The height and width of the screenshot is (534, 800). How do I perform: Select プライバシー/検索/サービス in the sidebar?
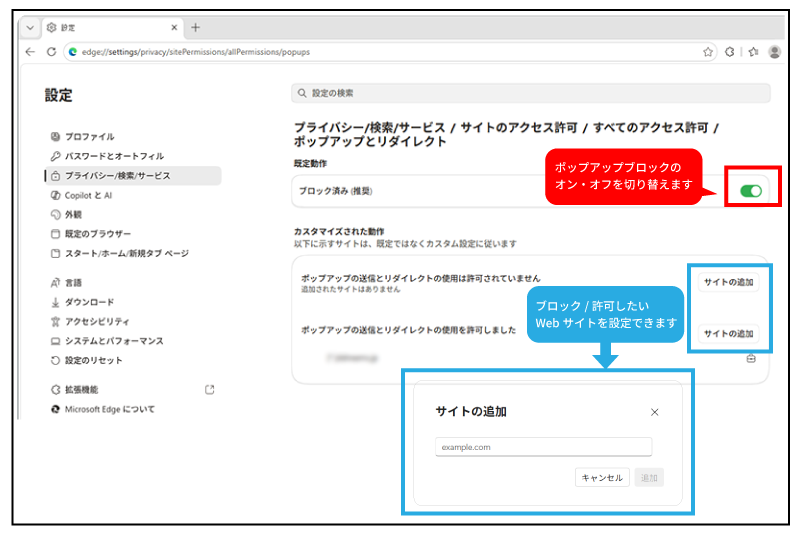coord(133,175)
